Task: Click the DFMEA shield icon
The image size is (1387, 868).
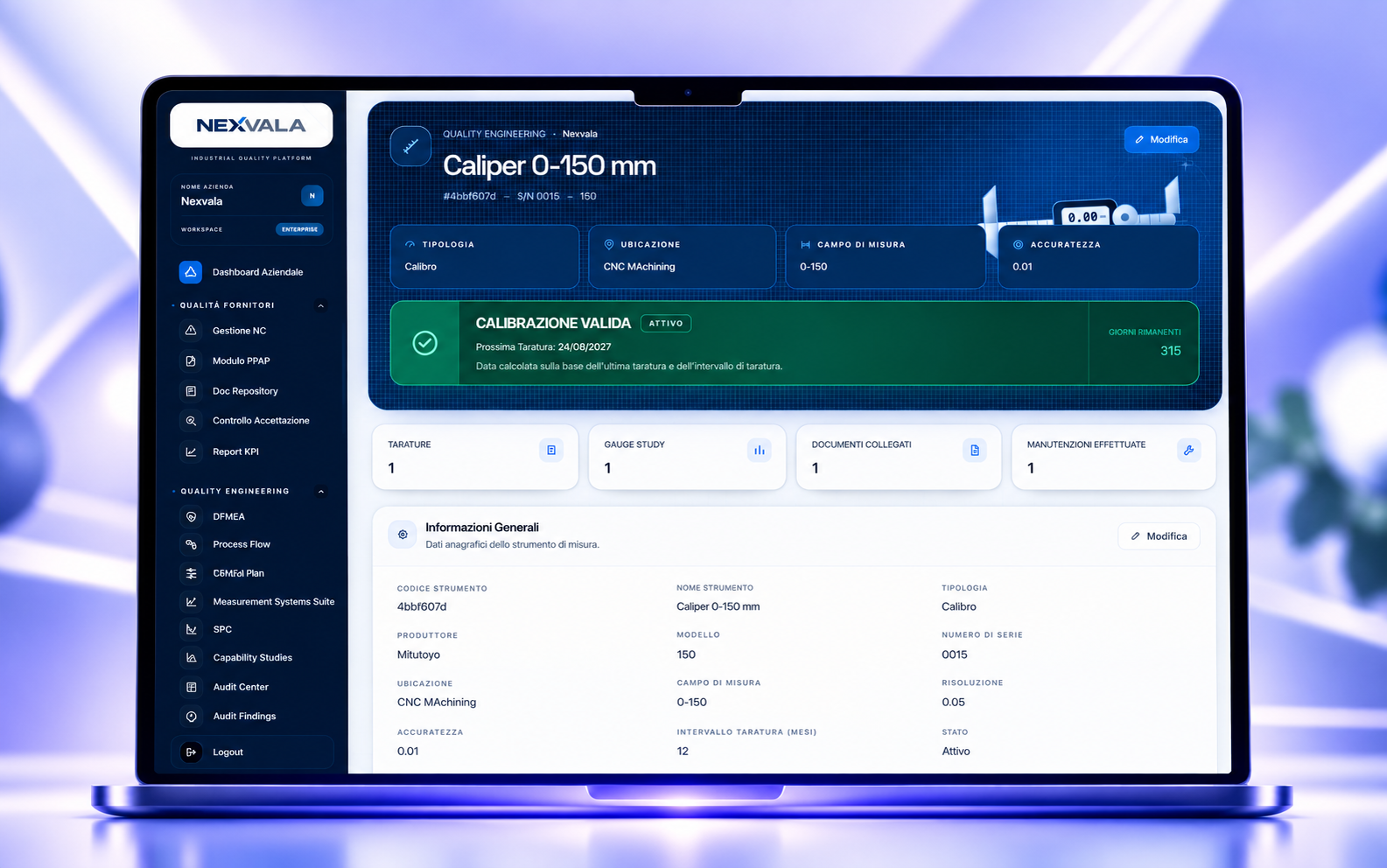Action: click(x=191, y=517)
